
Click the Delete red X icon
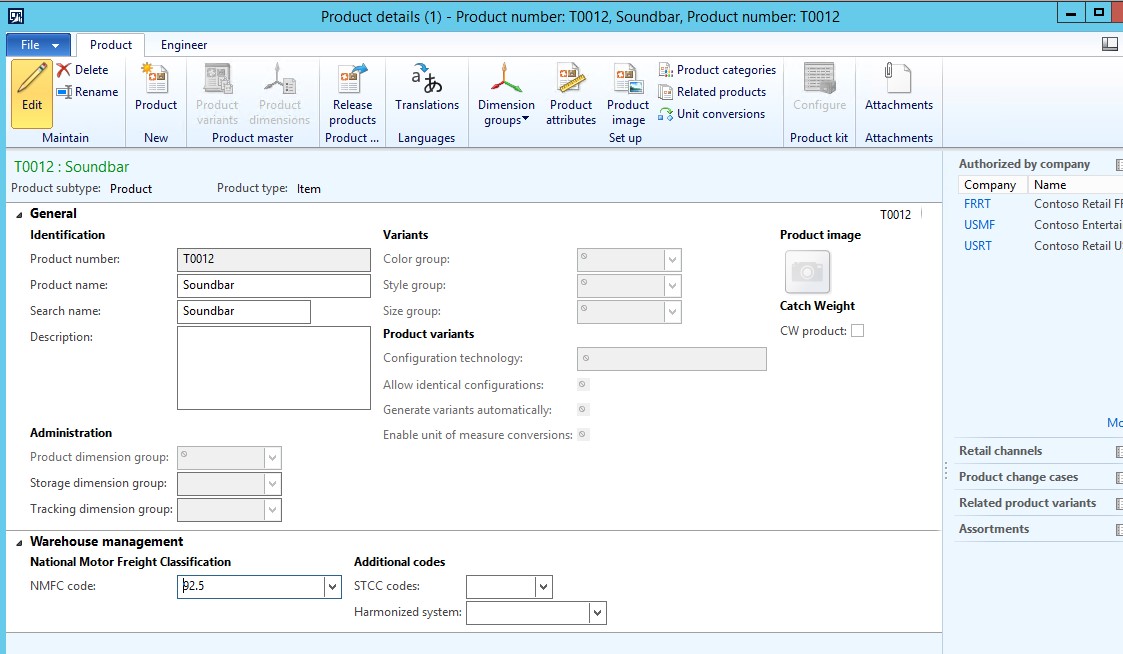tap(65, 70)
